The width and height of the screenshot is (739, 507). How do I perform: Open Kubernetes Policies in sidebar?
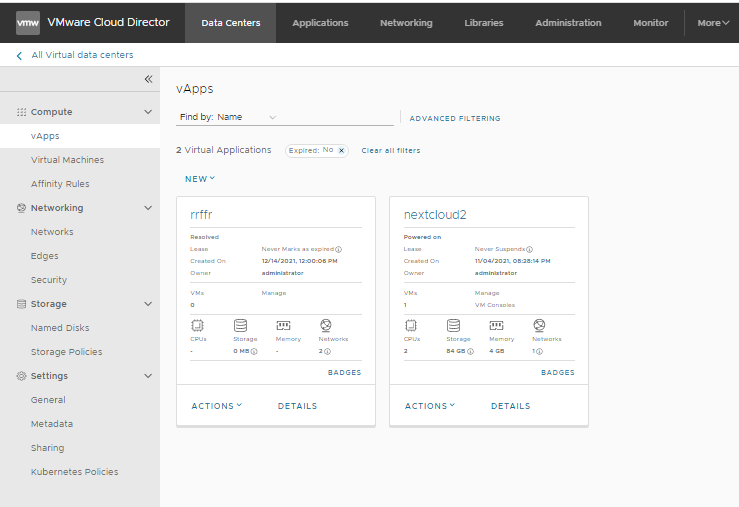(74, 472)
